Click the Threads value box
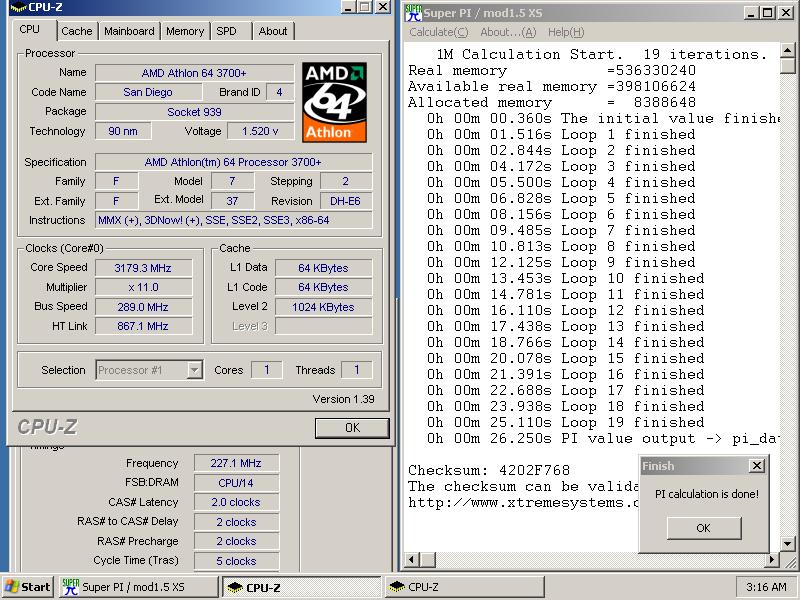This screenshot has height=600, width=800. click(x=357, y=370)
